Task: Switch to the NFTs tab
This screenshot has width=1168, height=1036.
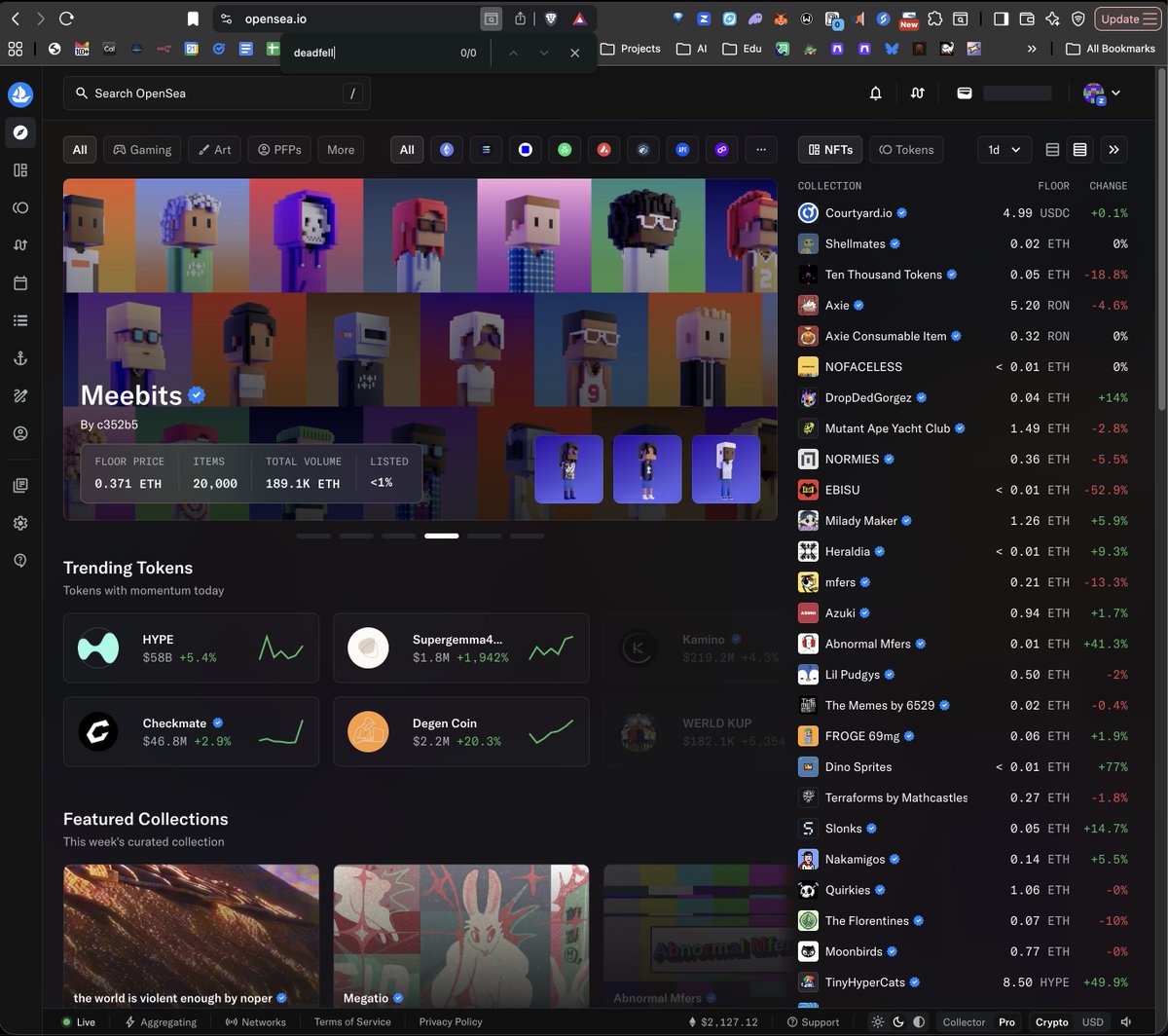Action: tap(830, 150)
